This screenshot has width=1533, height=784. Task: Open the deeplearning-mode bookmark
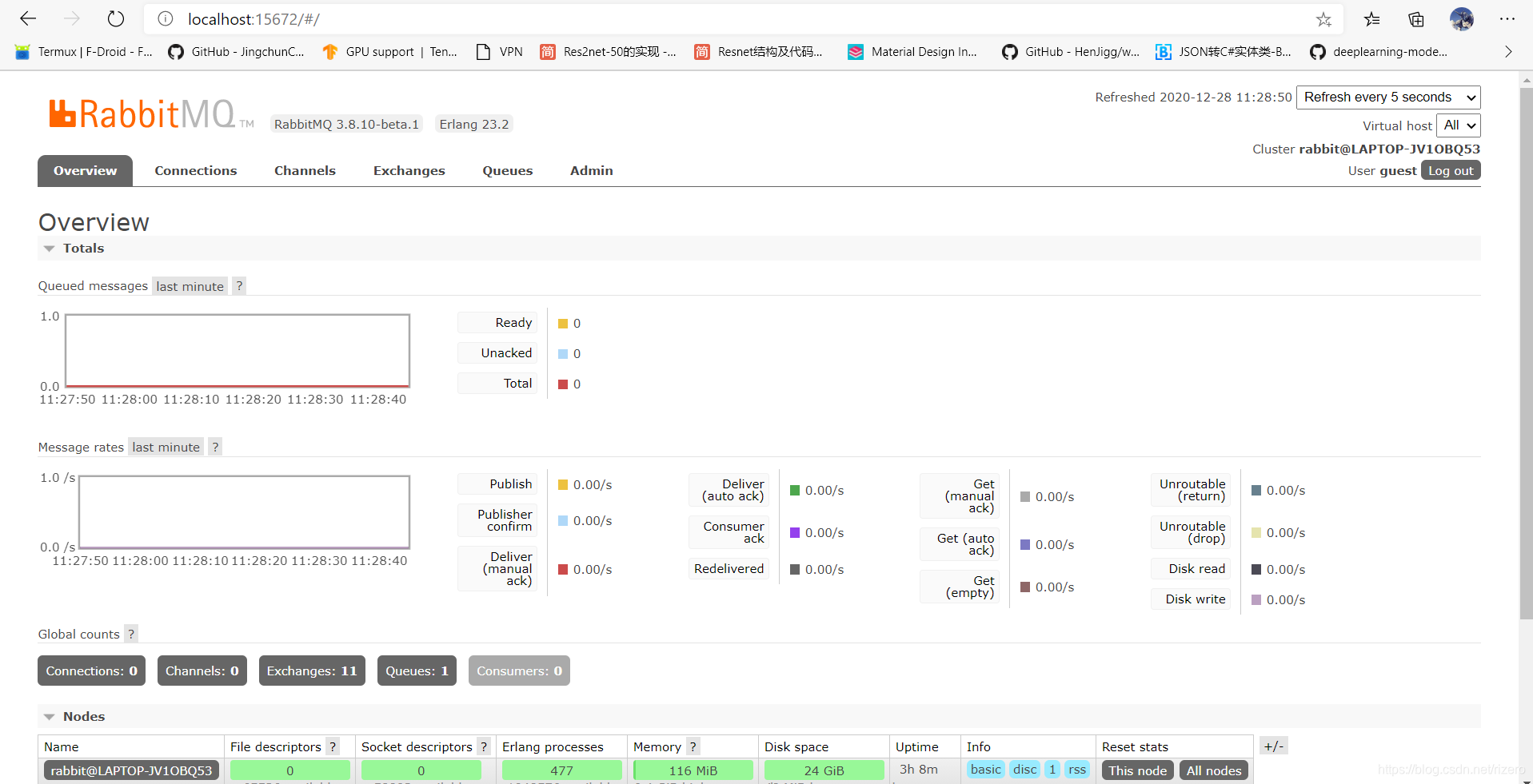coord(1379,52)
